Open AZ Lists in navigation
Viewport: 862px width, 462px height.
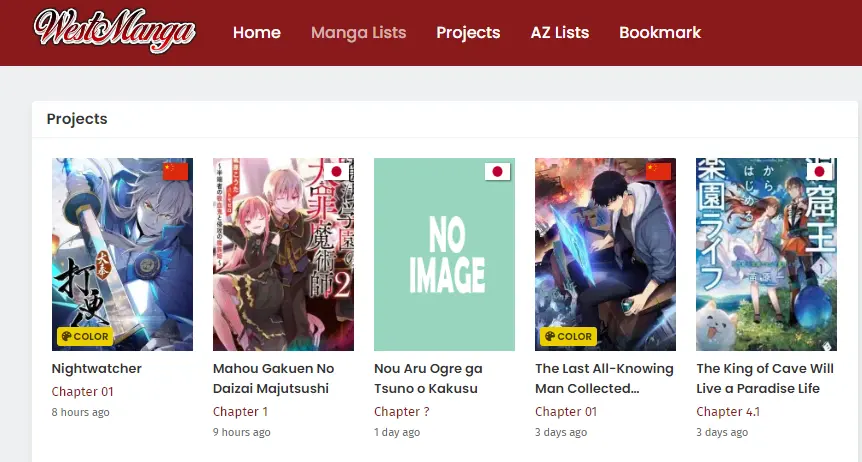click(560, 32)
